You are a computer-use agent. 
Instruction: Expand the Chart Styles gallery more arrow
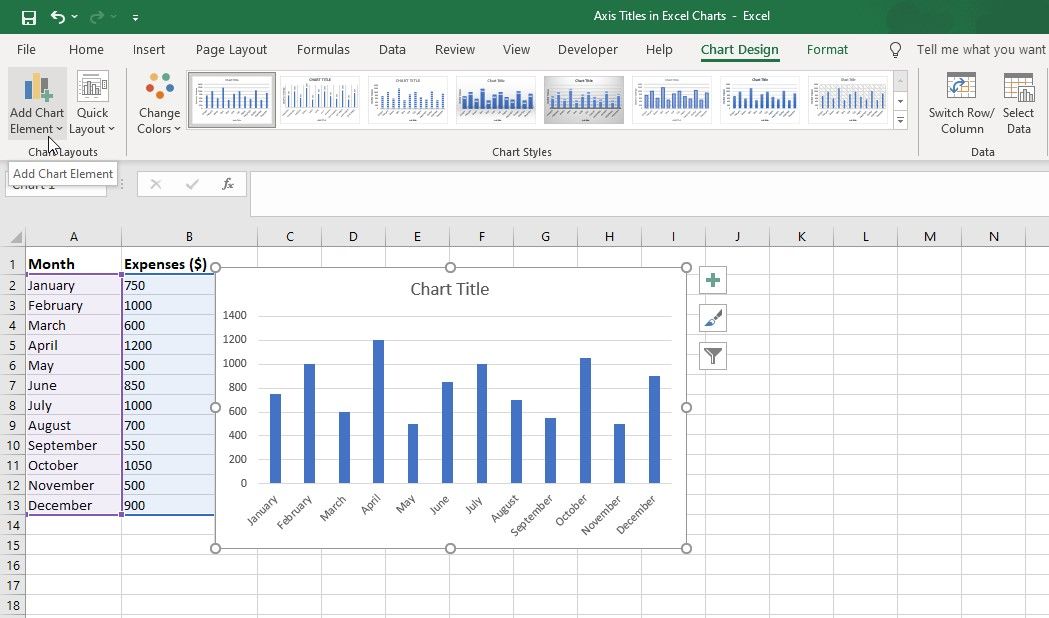pos(900,121)
